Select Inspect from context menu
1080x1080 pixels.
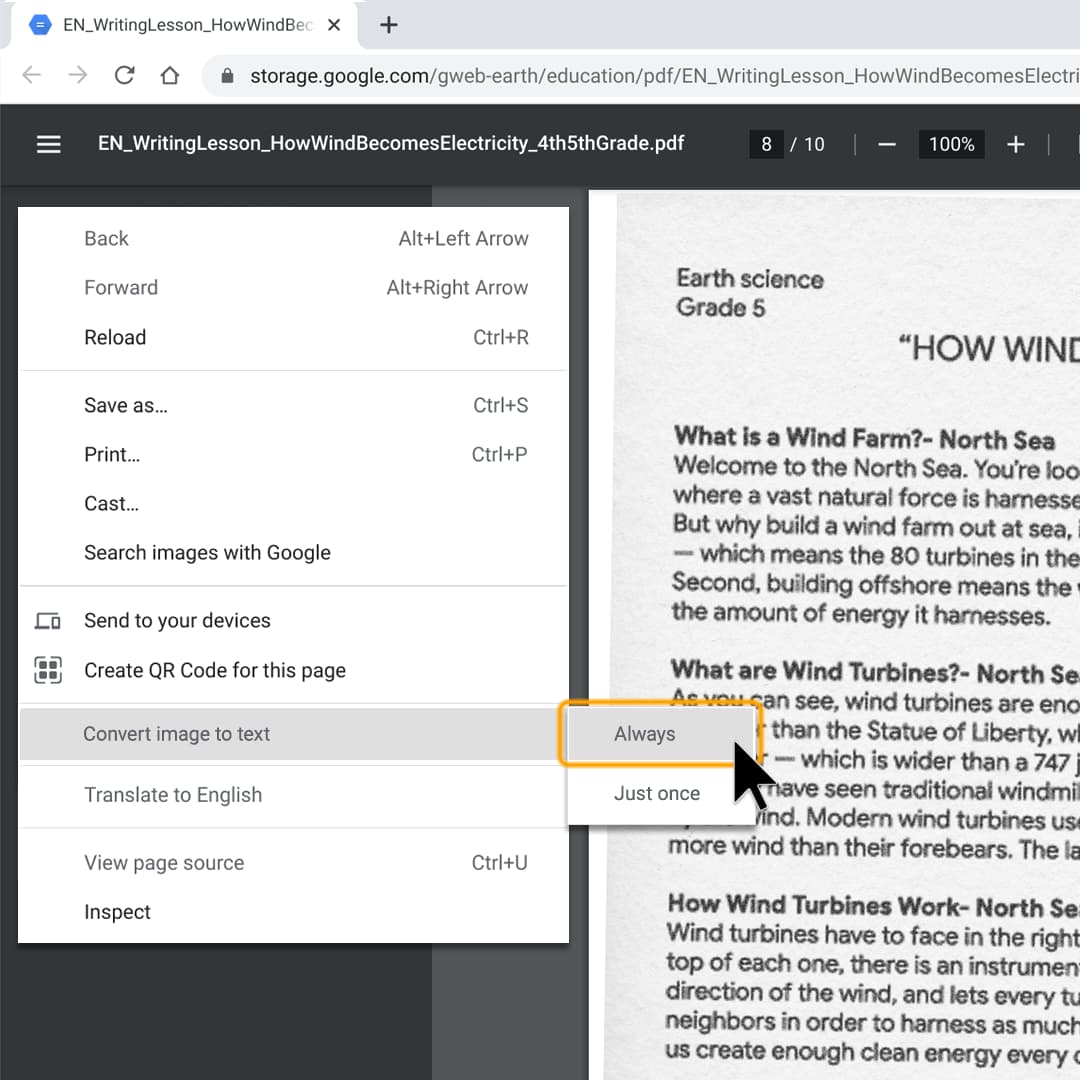pyautogui.click(x=293, y=912)
